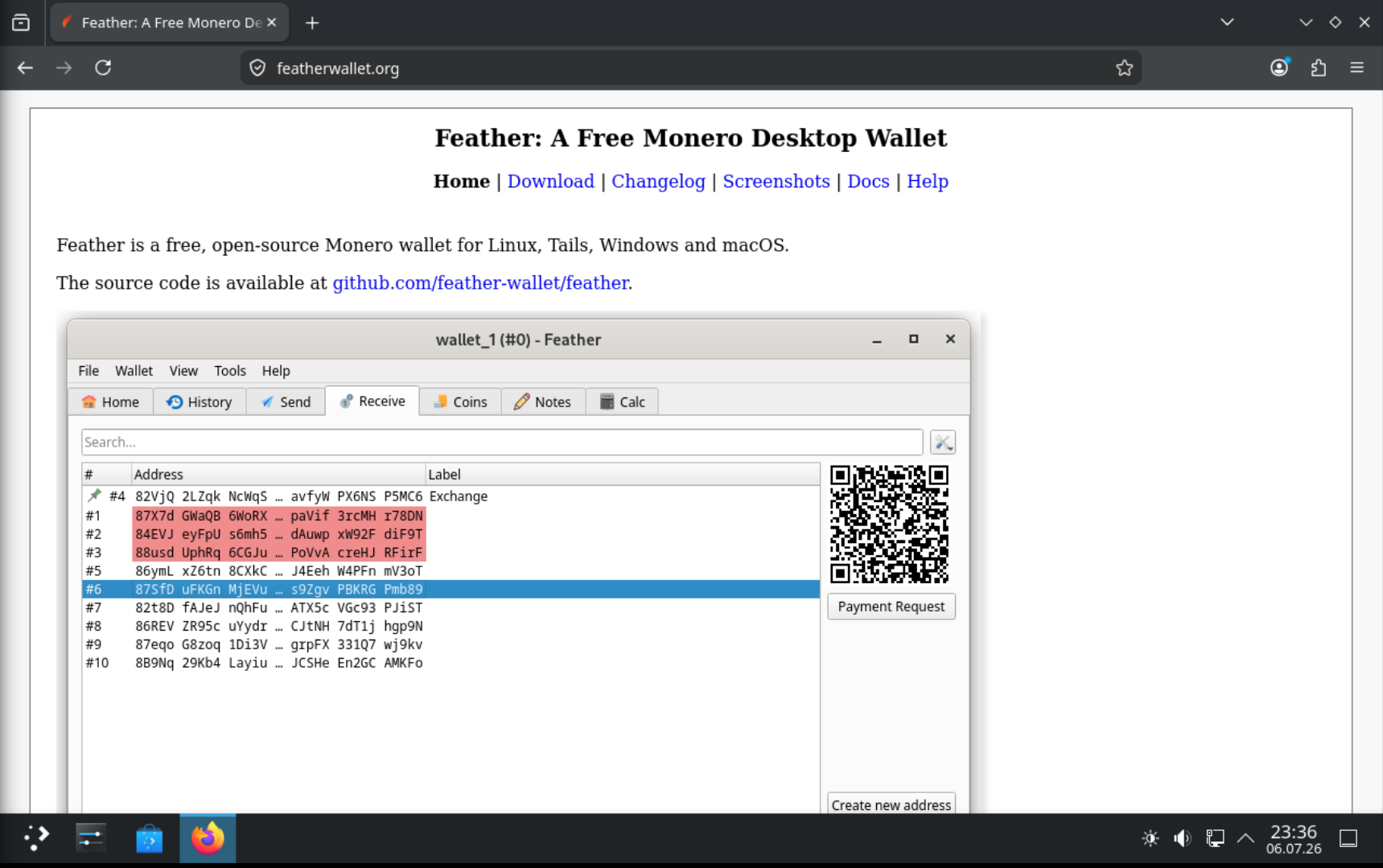Open the Screenshots link

tap(776, 181)
